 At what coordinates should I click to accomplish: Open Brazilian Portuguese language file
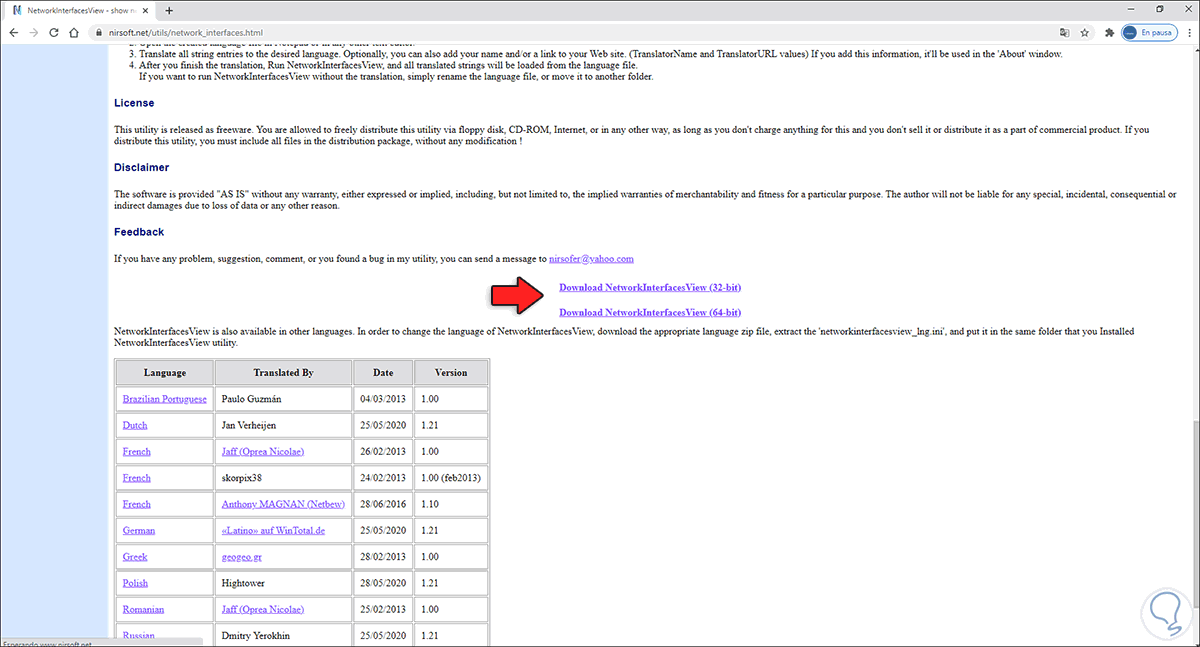point(164,399)
